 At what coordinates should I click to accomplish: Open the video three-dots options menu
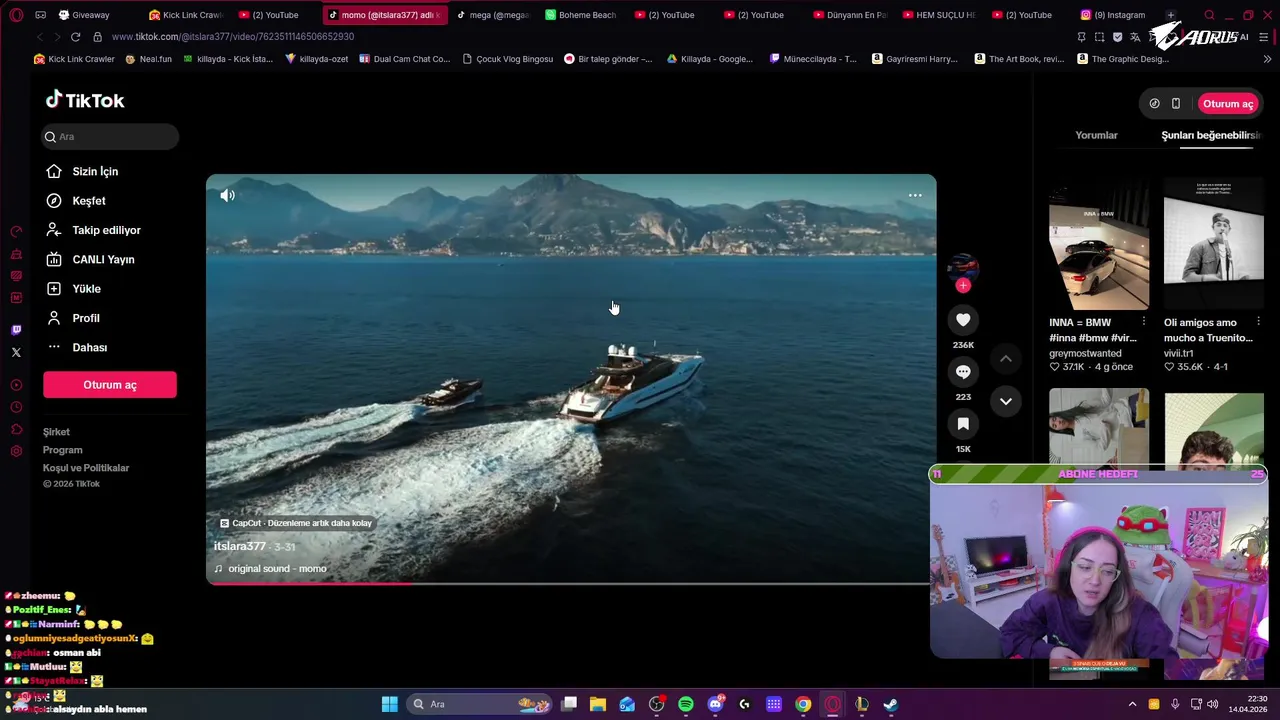[x=915, y=196]
